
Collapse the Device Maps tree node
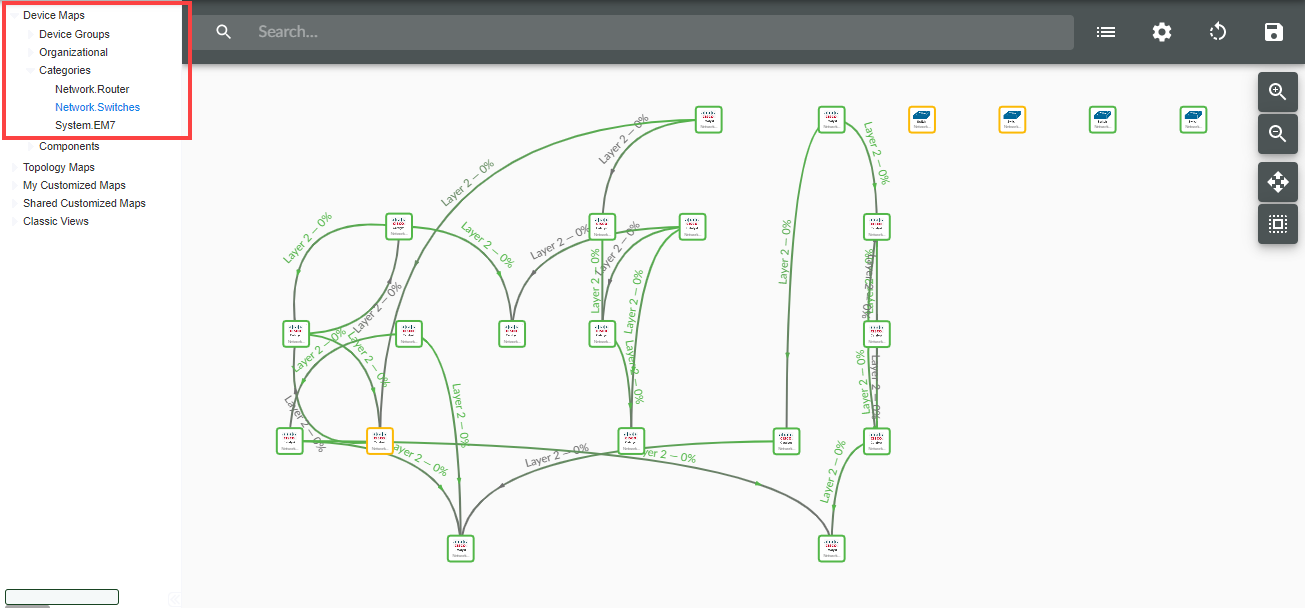pyautogui.click(x=13, y=16)
